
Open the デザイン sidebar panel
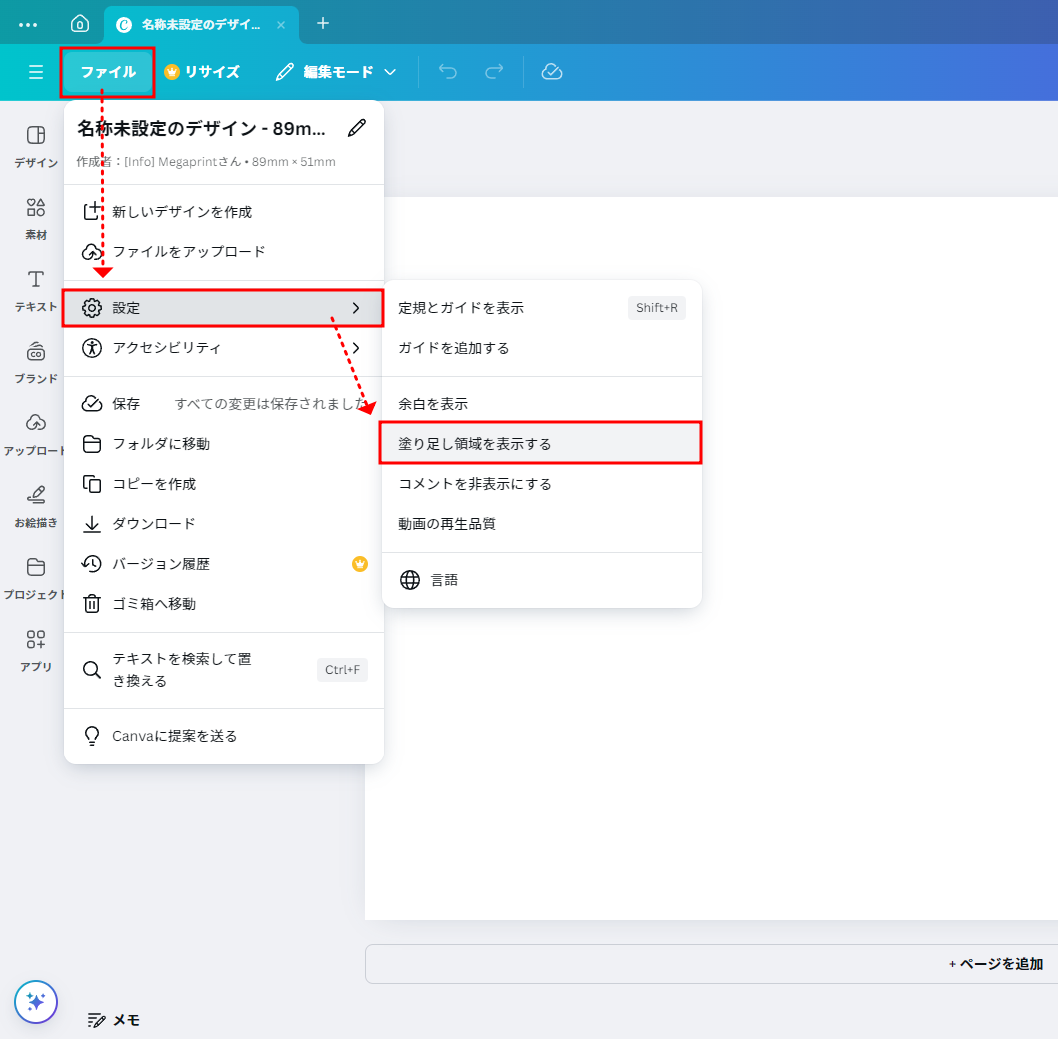coord(36,146)
